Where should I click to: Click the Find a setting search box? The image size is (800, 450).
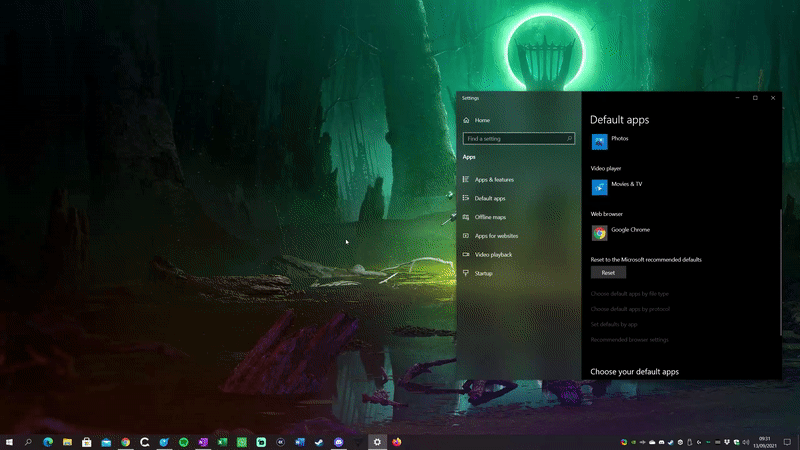514,139
